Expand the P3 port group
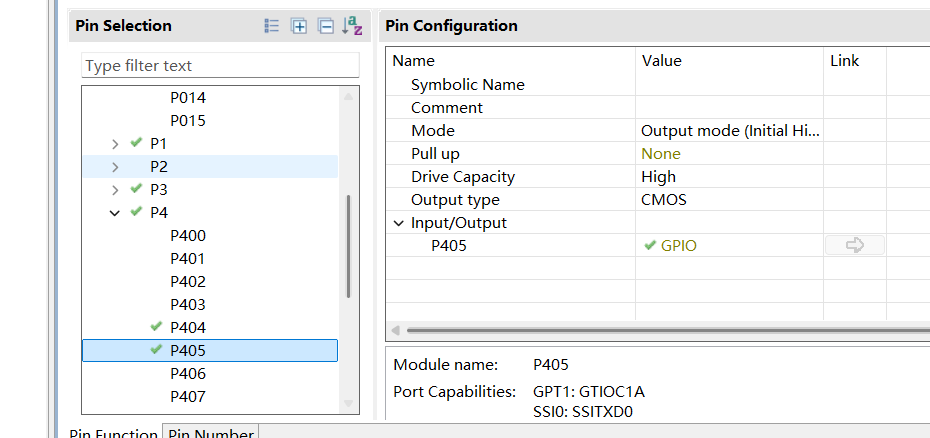This screenshot has height=438, width=930. point(115,190)
